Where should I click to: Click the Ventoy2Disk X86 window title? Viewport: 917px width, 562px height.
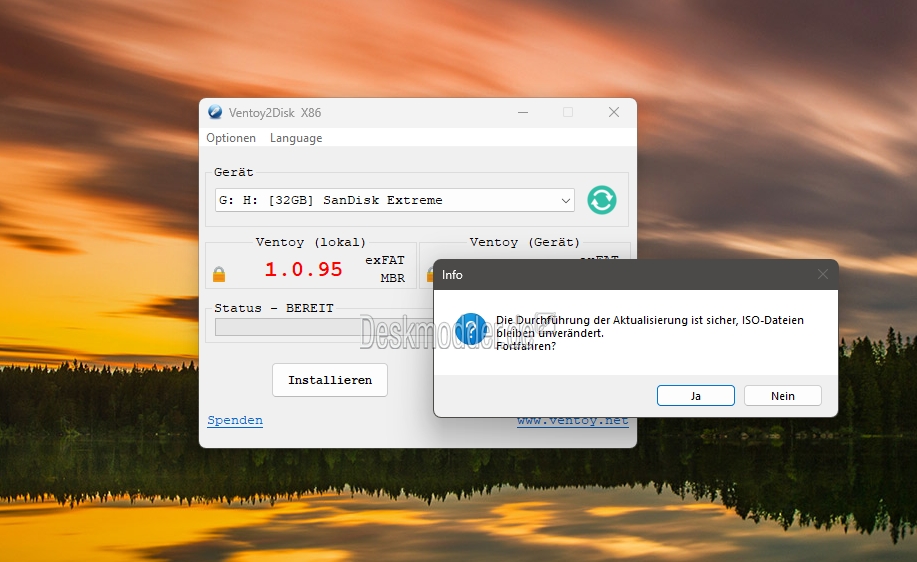275,113
